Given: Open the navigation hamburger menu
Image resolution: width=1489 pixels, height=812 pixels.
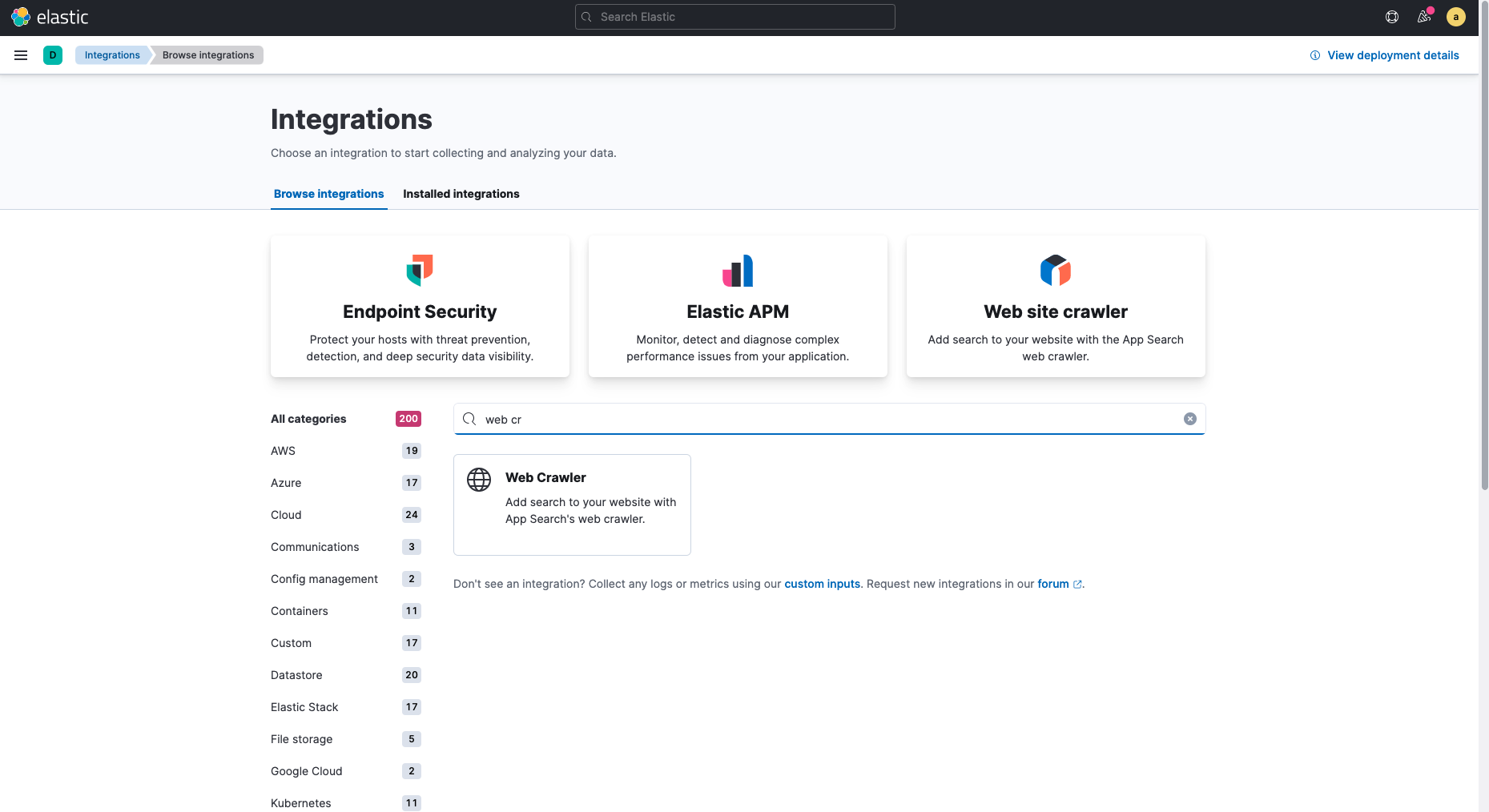Looking at the screenshot, I should 21,55.
